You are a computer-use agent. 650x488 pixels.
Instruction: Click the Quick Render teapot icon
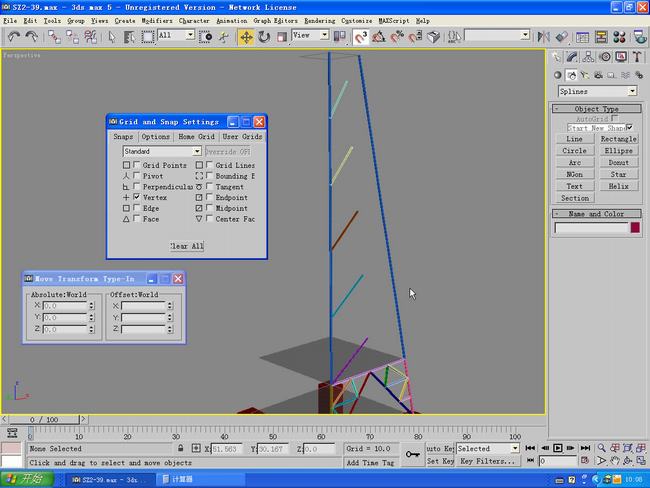coord(640,37)
